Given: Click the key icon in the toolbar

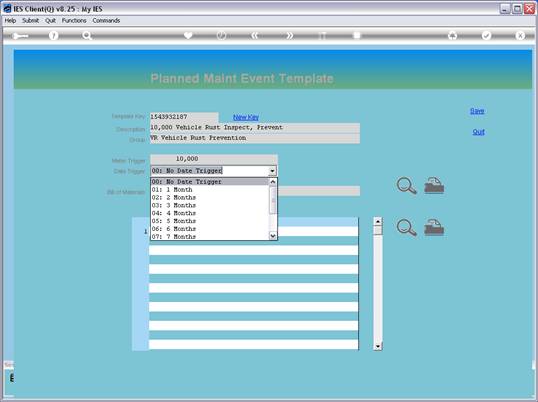Looking at the screenshot, I should tap(20, 36).
